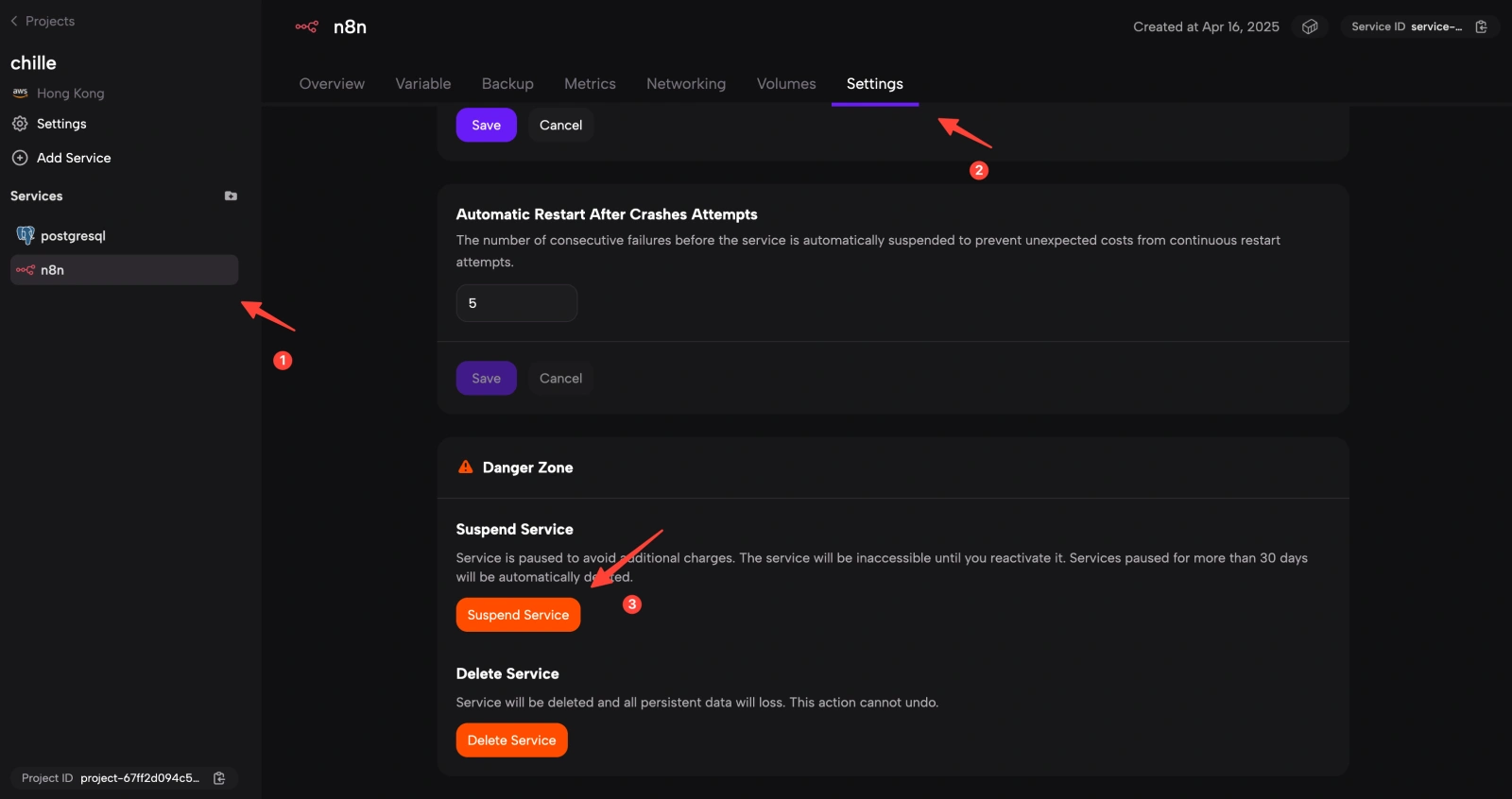The height and width of the screenshot is (799, 1512).
Task: Select postgresql in the services list
Action: [x=124, y=236]
